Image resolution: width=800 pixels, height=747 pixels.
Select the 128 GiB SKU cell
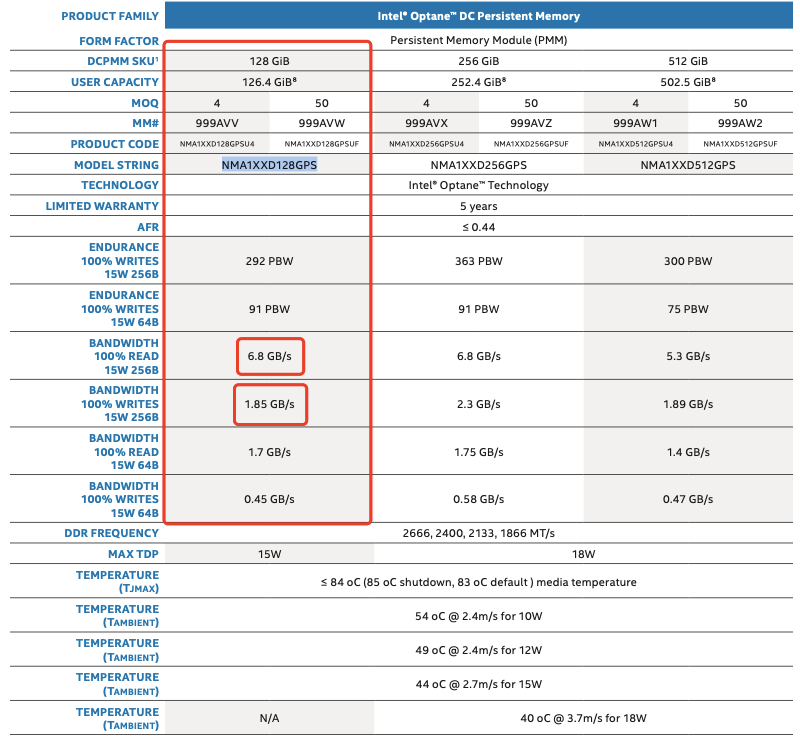(269, 61)
